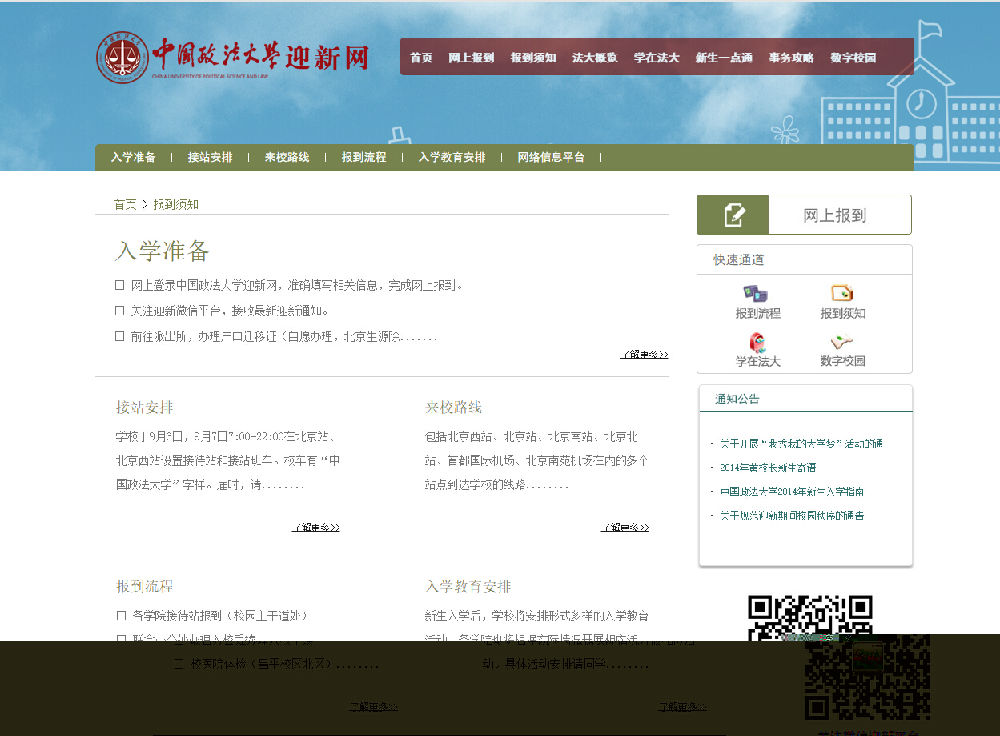Screen dimensions: 1000x736
Task: Open the notice about 大学梦 活动
Action: click(801, 443)
